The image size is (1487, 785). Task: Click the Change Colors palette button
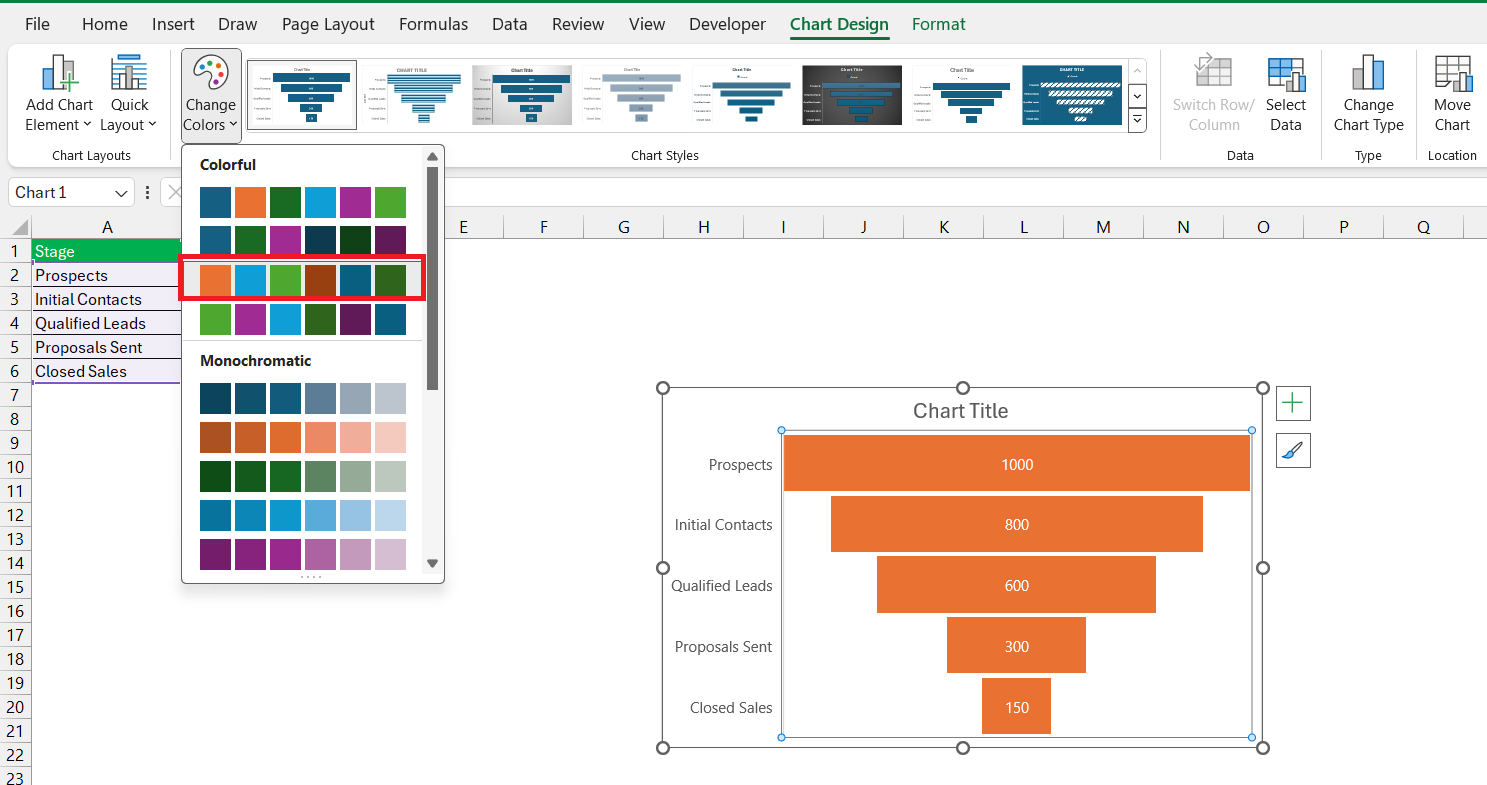tap(211, 94)
